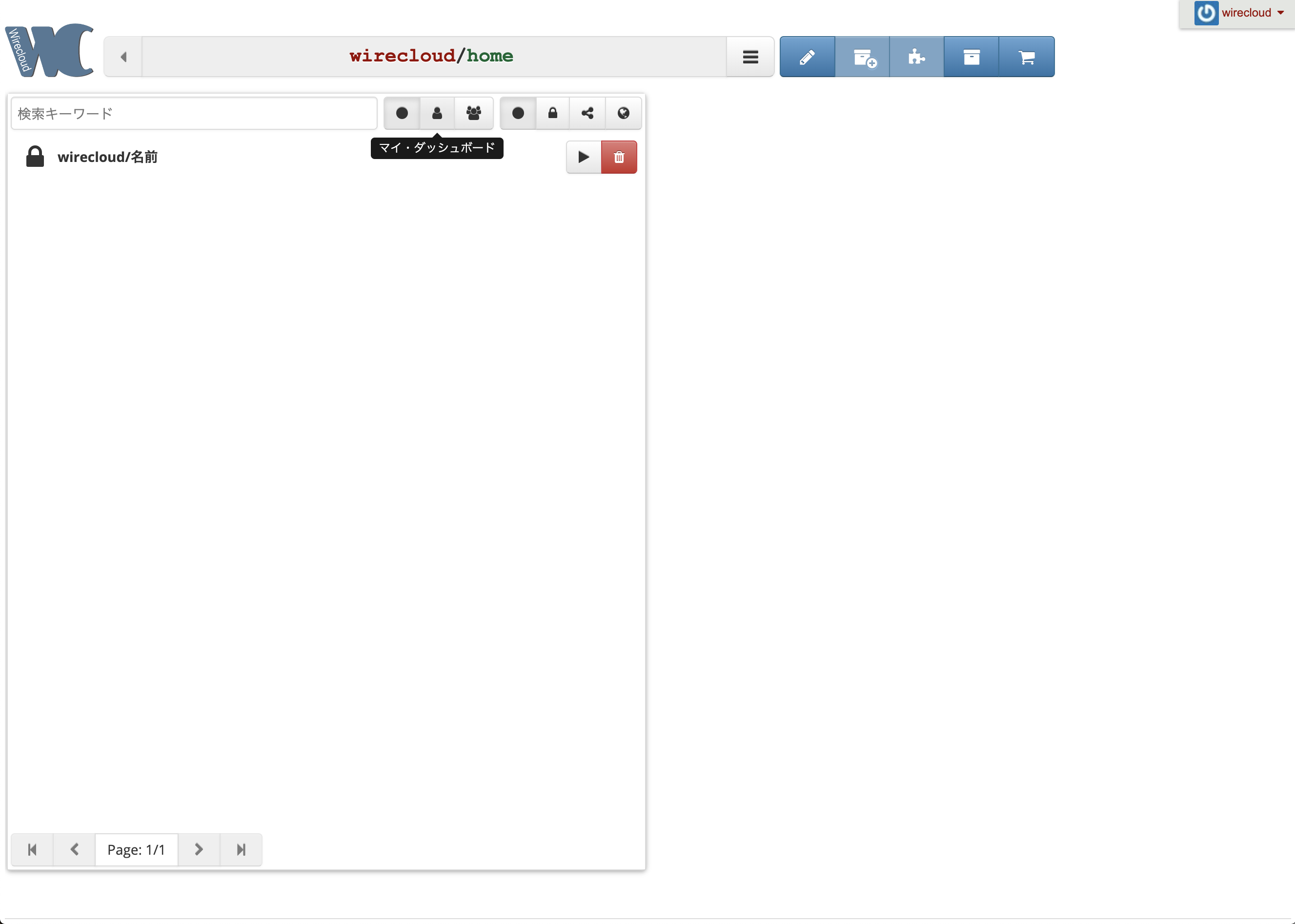Open the wiring puzzle piece view
This screenshot has height=924, width=1295.
point(916,57)
